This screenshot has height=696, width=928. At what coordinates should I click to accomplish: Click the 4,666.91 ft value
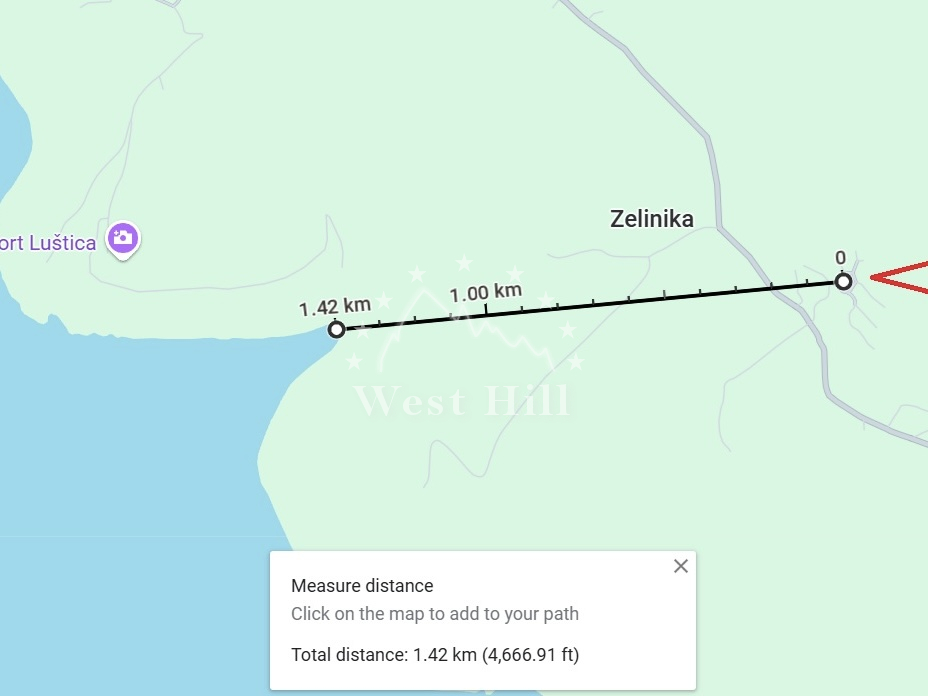click(530, 655)
